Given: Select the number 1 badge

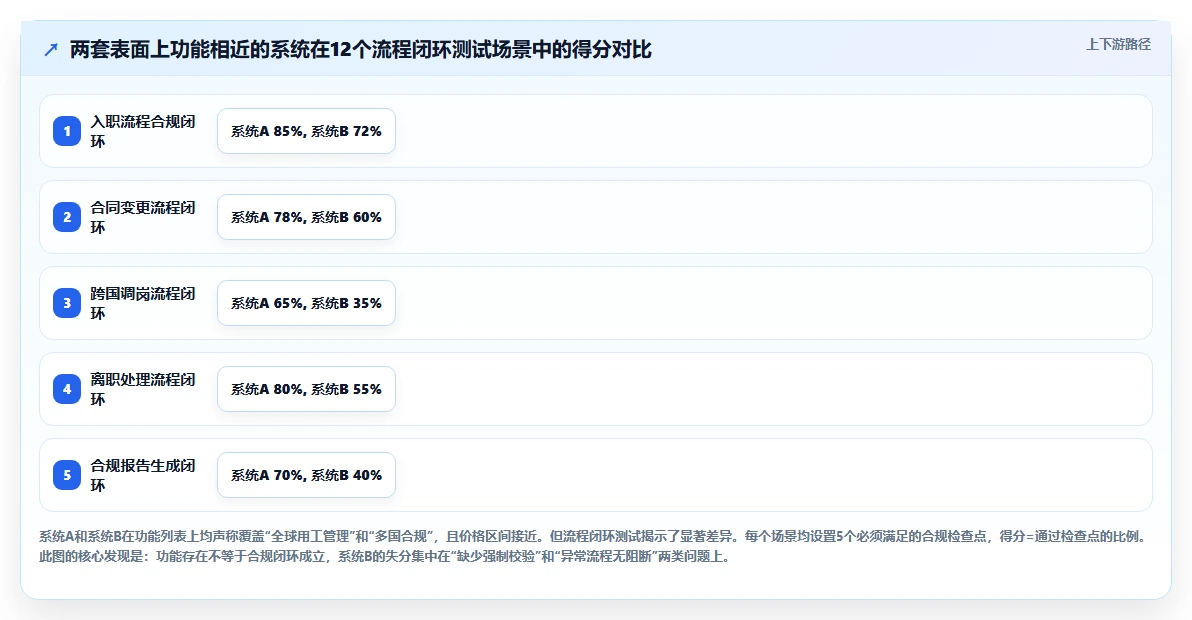Looking at the screenshot, I should point(67,131).
